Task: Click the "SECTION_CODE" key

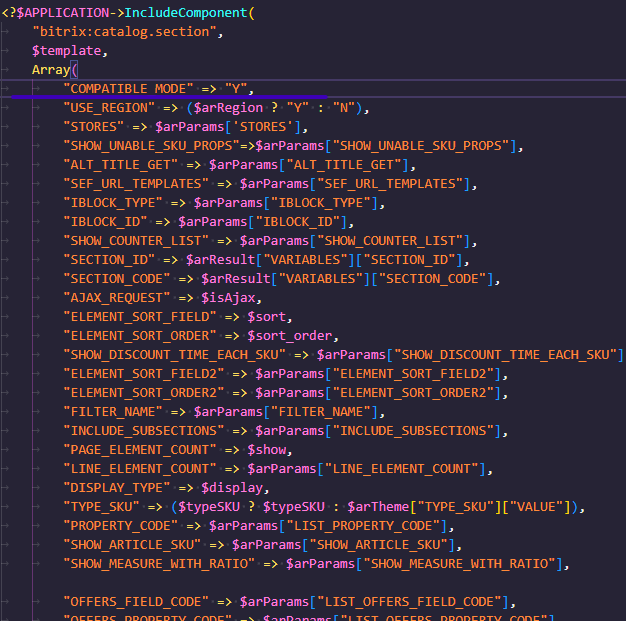Action: point(117,279)
